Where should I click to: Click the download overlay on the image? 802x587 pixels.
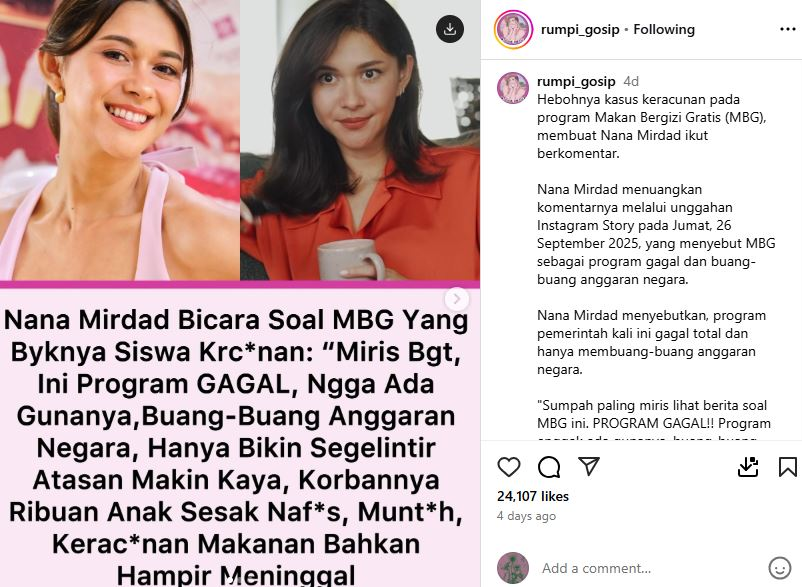450,29
